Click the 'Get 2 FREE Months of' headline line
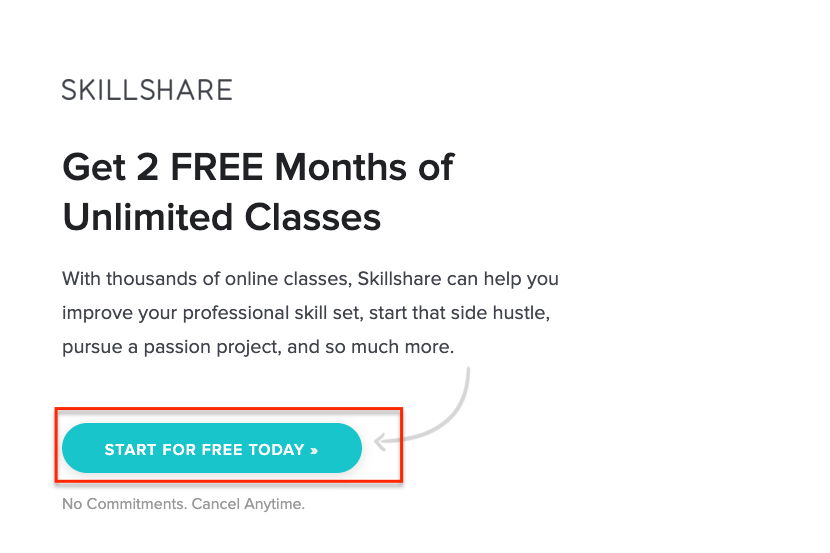 (258, 167)
